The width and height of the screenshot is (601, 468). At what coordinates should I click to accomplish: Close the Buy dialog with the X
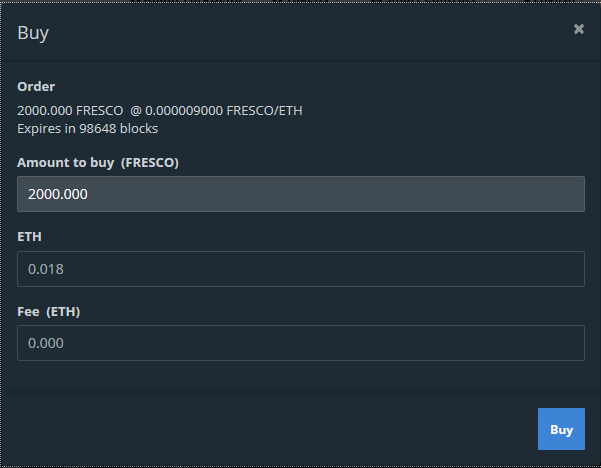coord(578,29)
